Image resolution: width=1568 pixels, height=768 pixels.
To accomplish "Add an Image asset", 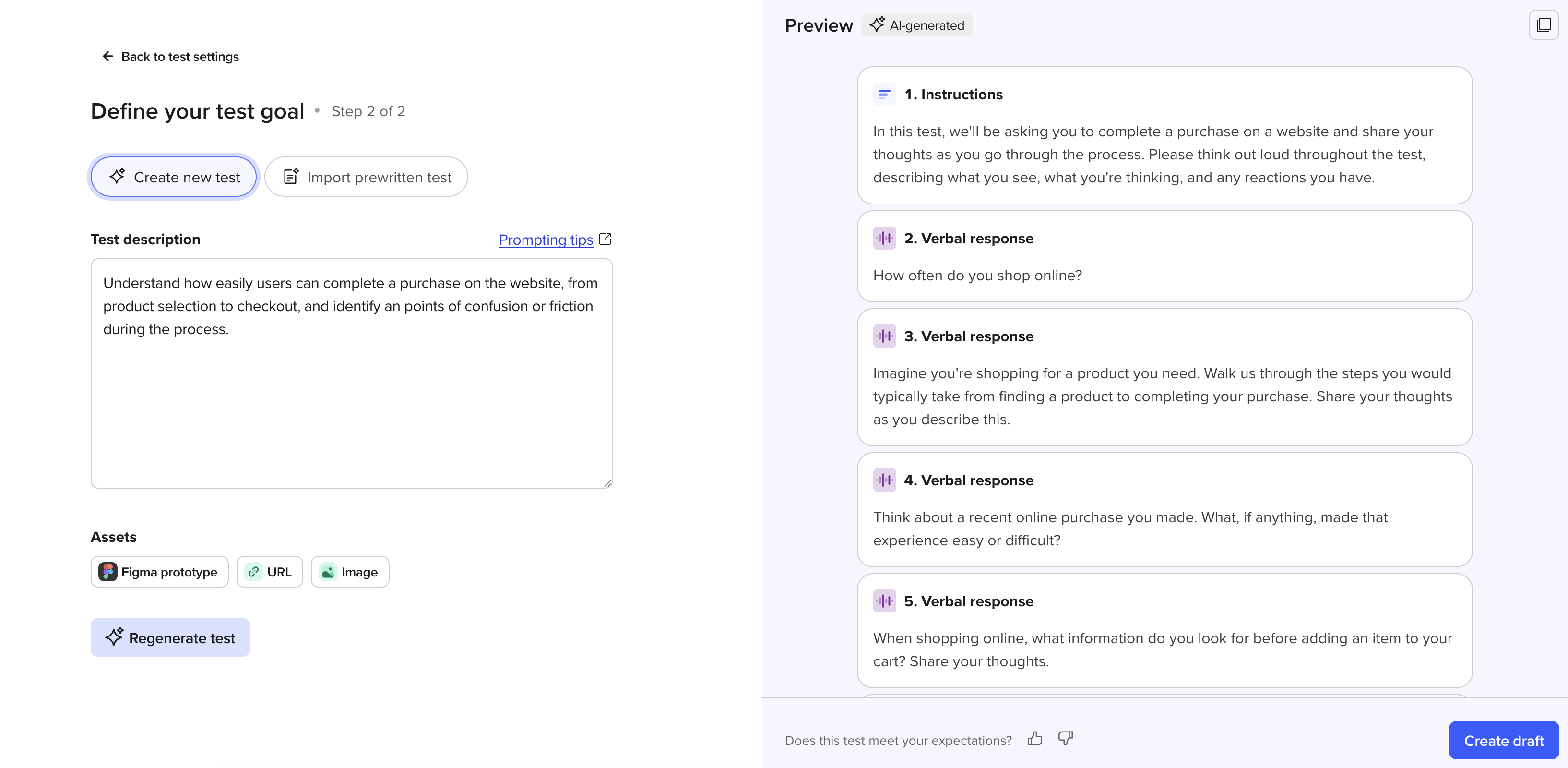I will [350, 572].
